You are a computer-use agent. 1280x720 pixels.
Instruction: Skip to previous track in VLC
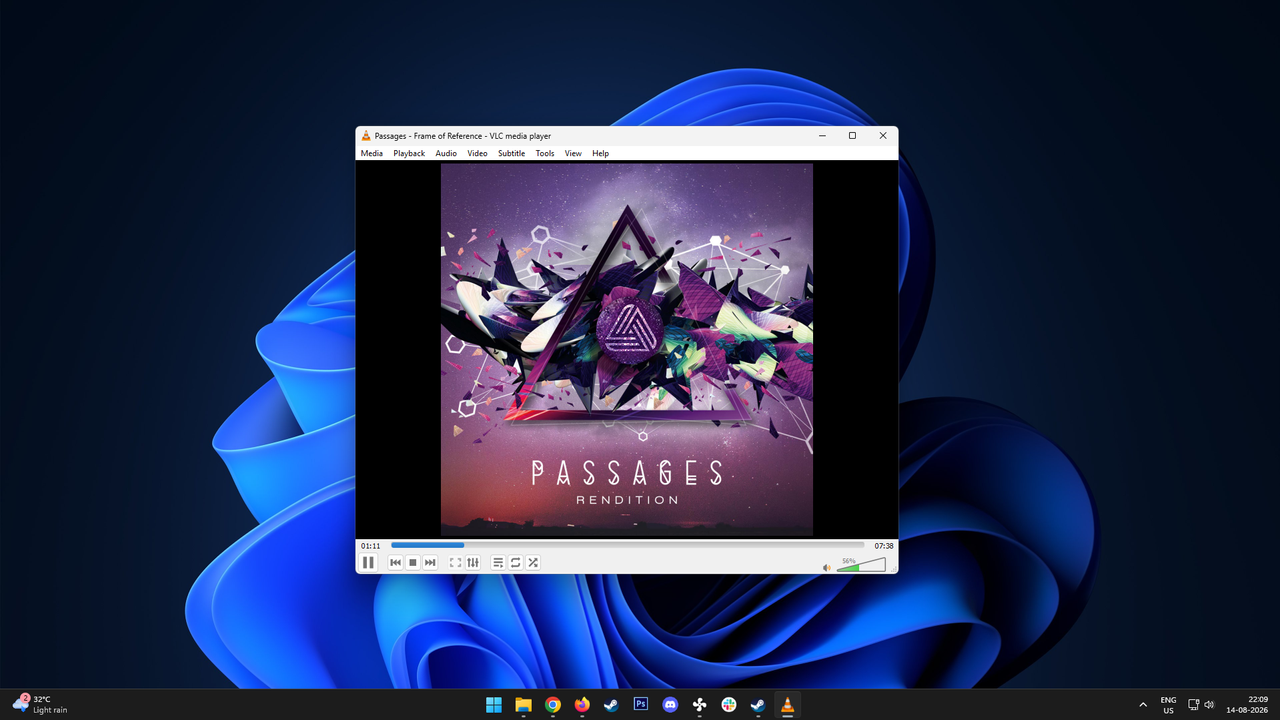pyautogui.click(x=395, y=563)
